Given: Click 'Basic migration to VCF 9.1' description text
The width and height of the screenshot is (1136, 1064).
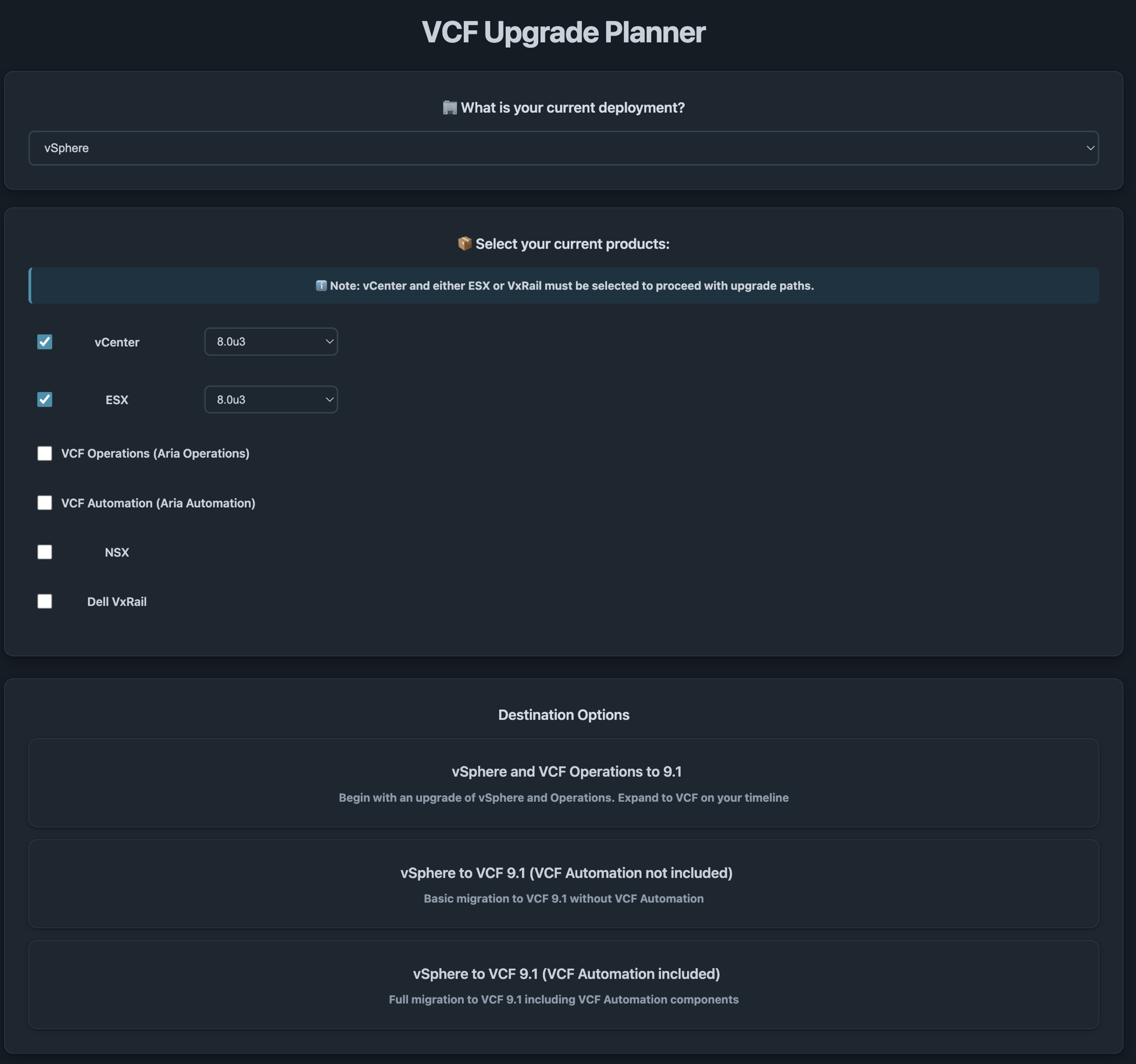Looking at the screenshot, I should (563, 899).
